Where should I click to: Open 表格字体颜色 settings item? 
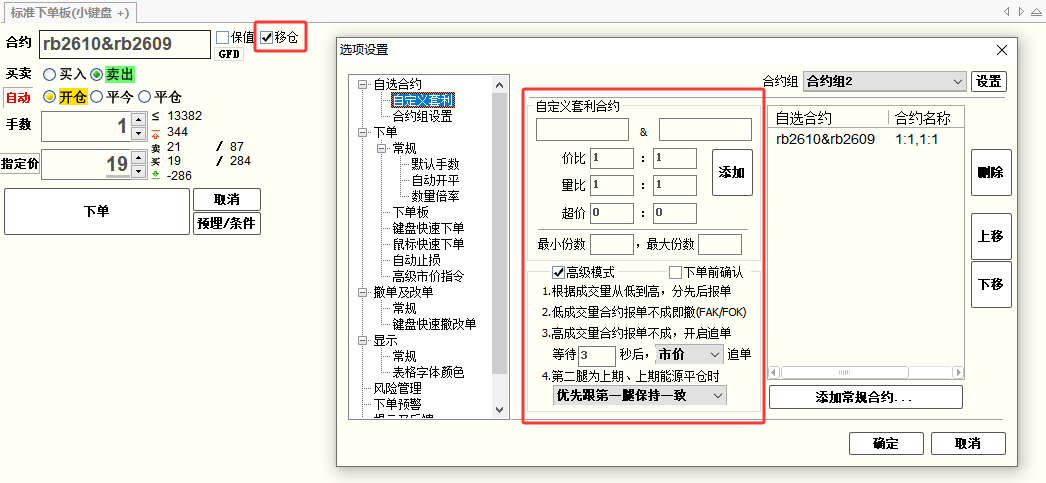(x=428, y=372)
